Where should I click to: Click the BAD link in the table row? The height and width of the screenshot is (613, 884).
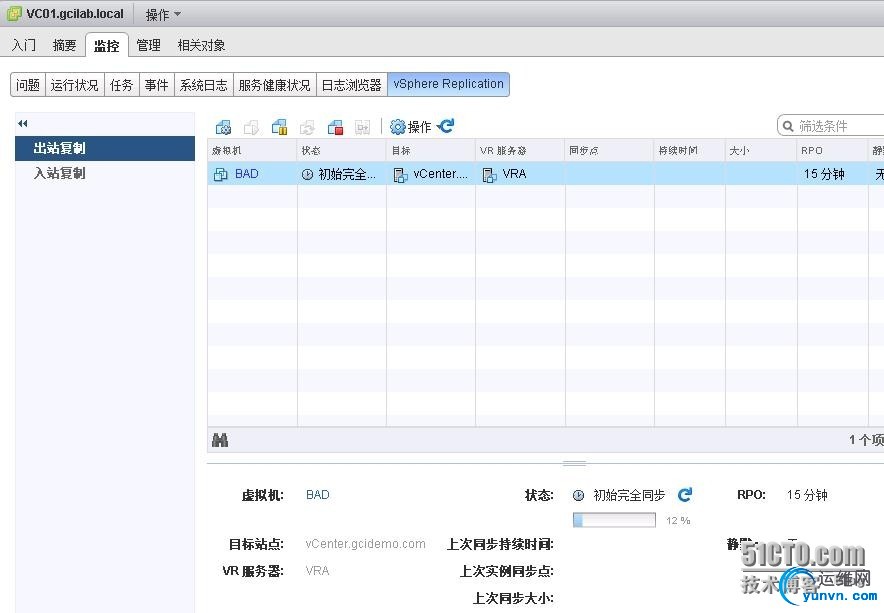247,174
